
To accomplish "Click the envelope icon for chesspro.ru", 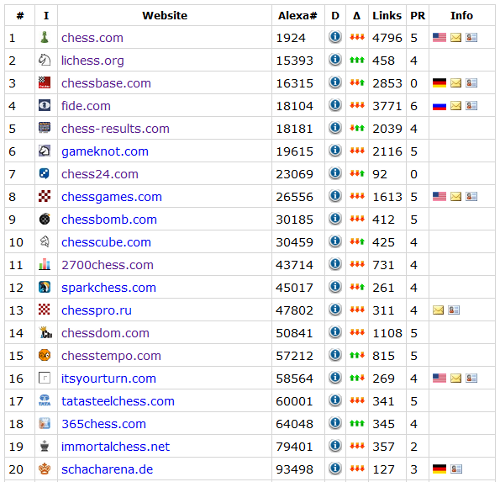I will coord(438,310).
